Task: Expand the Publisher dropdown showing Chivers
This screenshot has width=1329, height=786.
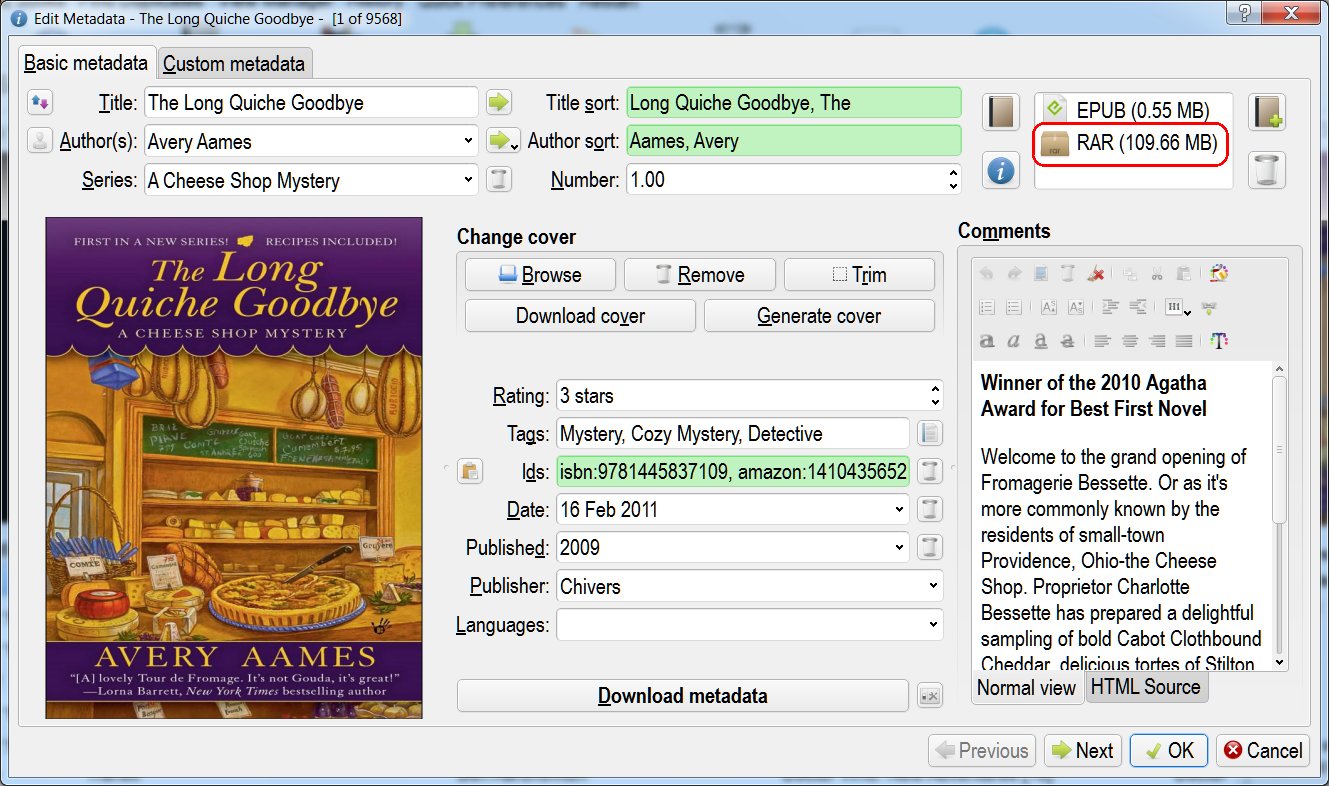Action: click(x=933, y=586)
